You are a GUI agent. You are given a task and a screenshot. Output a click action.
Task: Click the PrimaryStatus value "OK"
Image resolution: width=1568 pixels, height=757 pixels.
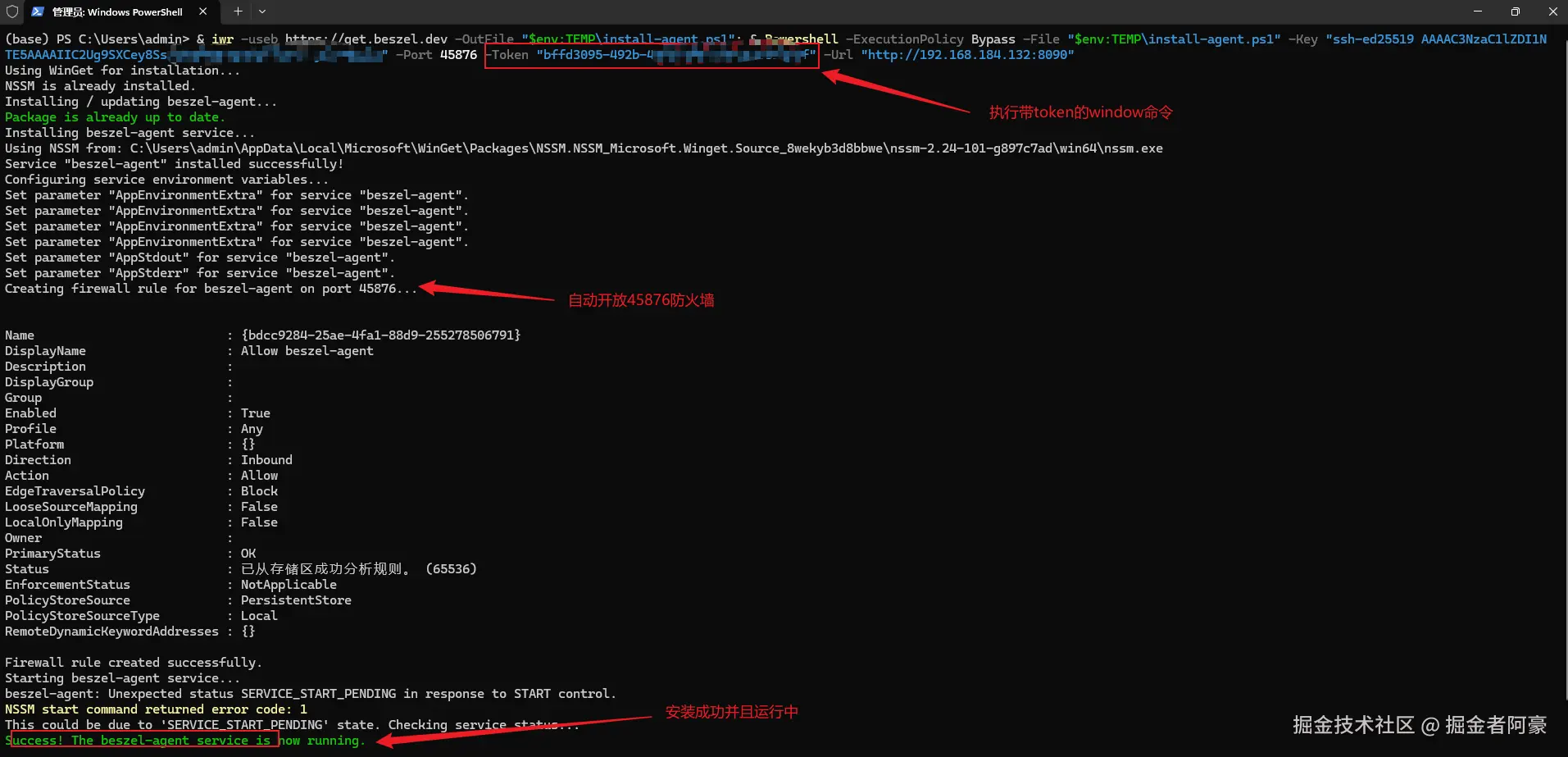(248, 554)
